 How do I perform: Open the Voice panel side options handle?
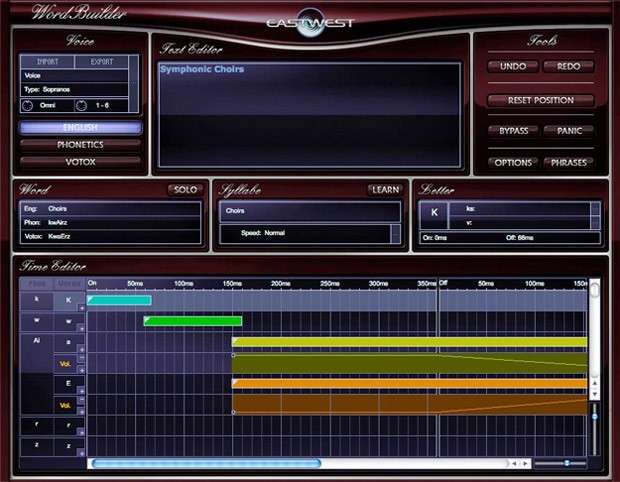tap(134, 83)
